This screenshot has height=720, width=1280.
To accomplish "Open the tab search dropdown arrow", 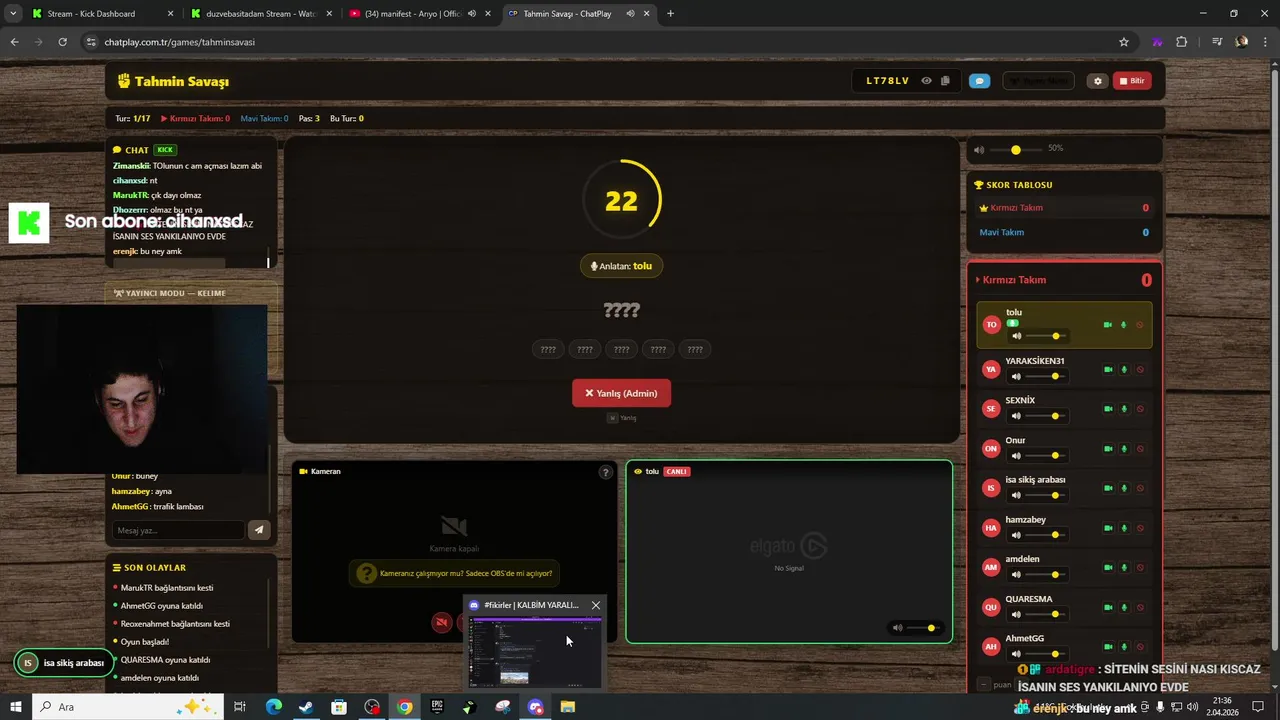I will tap(13, 14).
